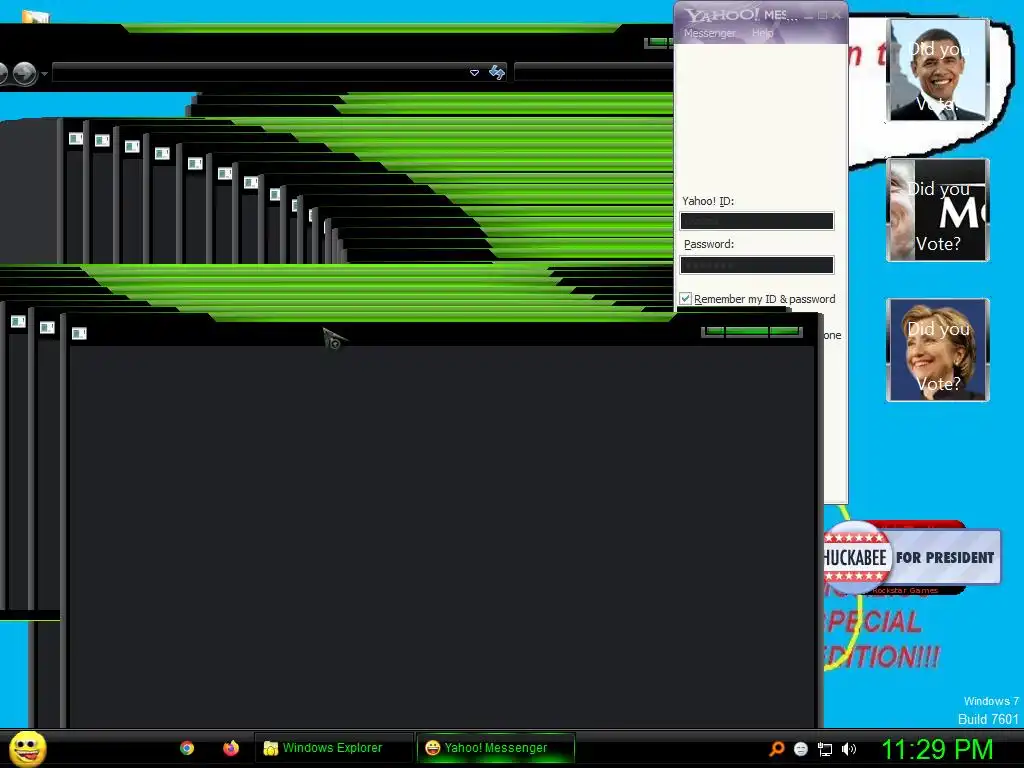Close the Yahoo! Messenger window

point(837,16)
